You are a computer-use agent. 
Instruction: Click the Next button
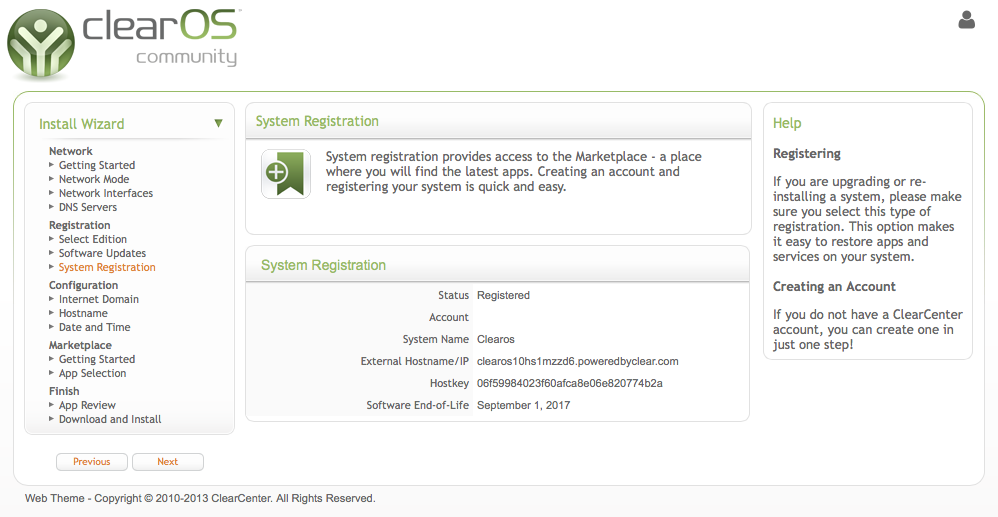coord(167,462)
